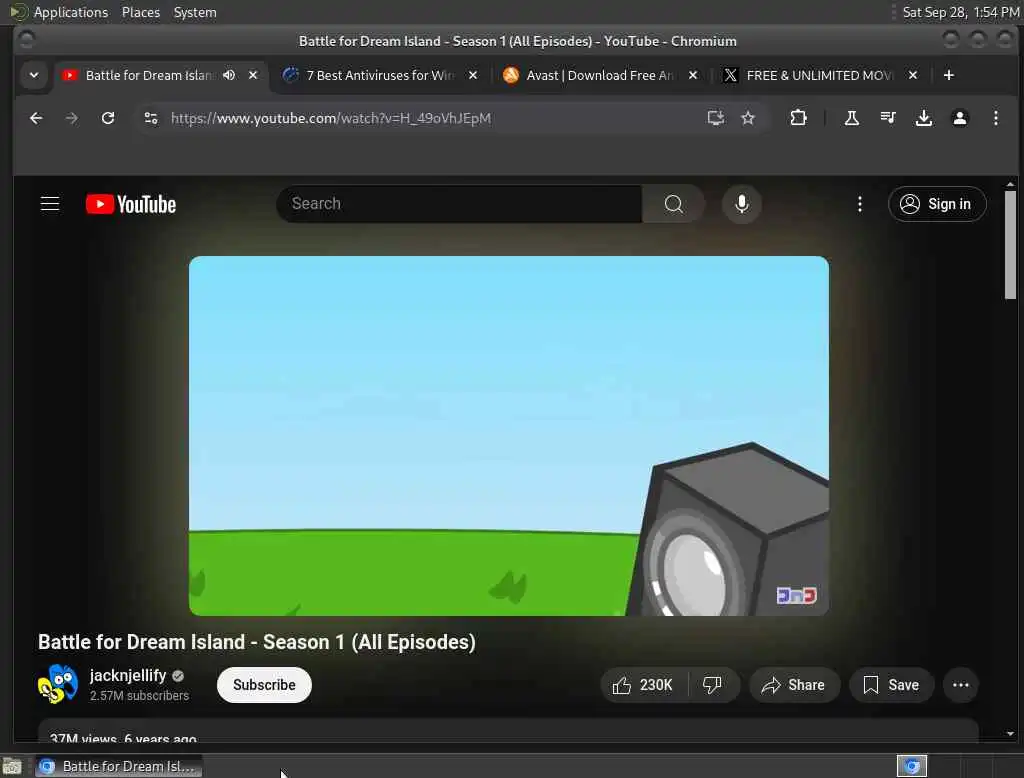The width and height of the screenshot is (1024, 778).
Task: Mute the Battle for Dream Island tab
Action: (229, 75)
